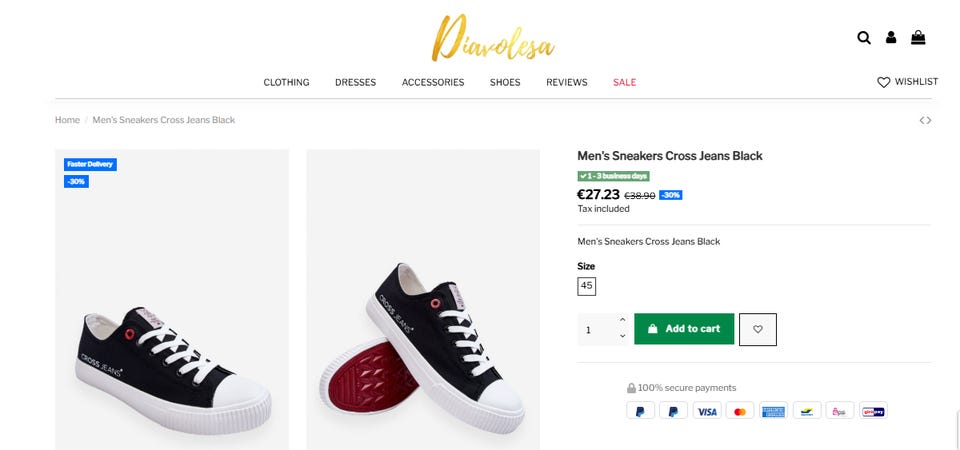960x450 pixels.
Task: Click the American Express payment icon
Action: [x=773, y=411]
